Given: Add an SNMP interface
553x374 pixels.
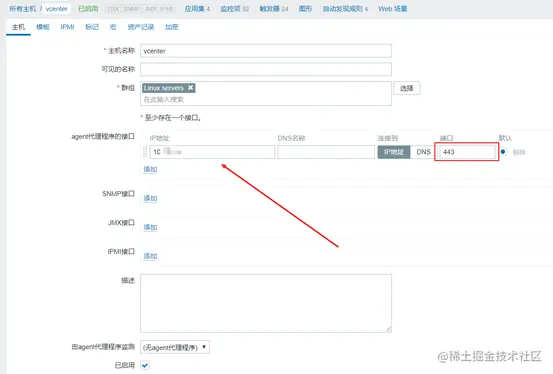Looking at the screenshot, I should click(x=150, y=198).
